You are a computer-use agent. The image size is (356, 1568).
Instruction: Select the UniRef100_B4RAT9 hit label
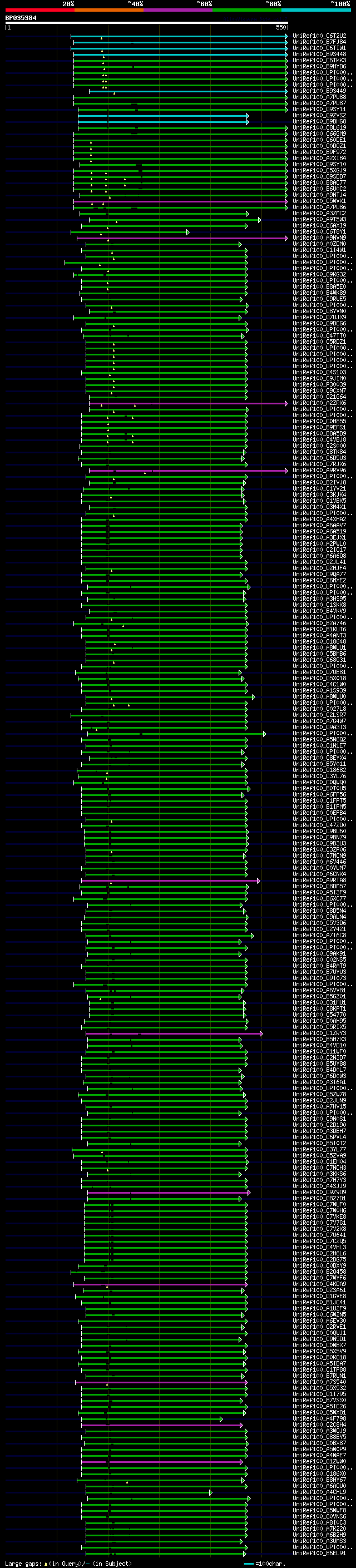tap(319, 966)
